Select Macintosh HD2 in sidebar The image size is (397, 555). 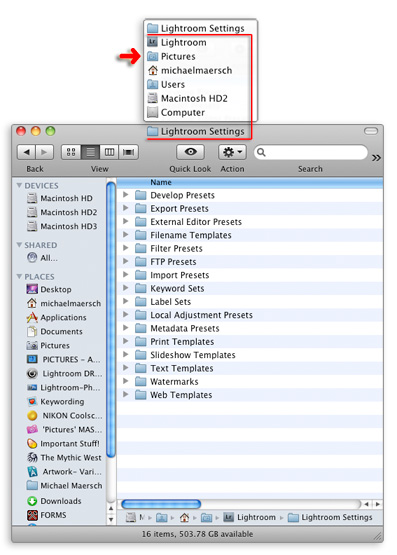(62, 212)
